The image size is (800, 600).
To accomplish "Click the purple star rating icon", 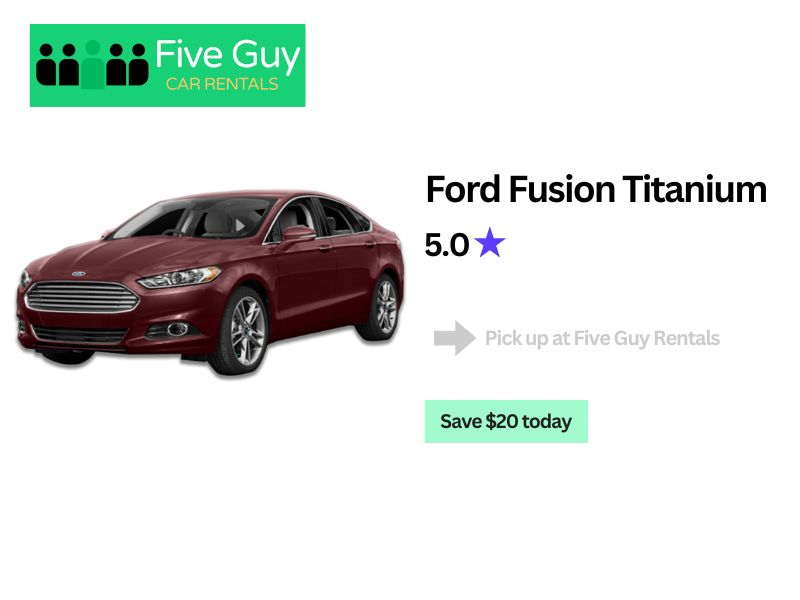I will [x=489, y=242].
